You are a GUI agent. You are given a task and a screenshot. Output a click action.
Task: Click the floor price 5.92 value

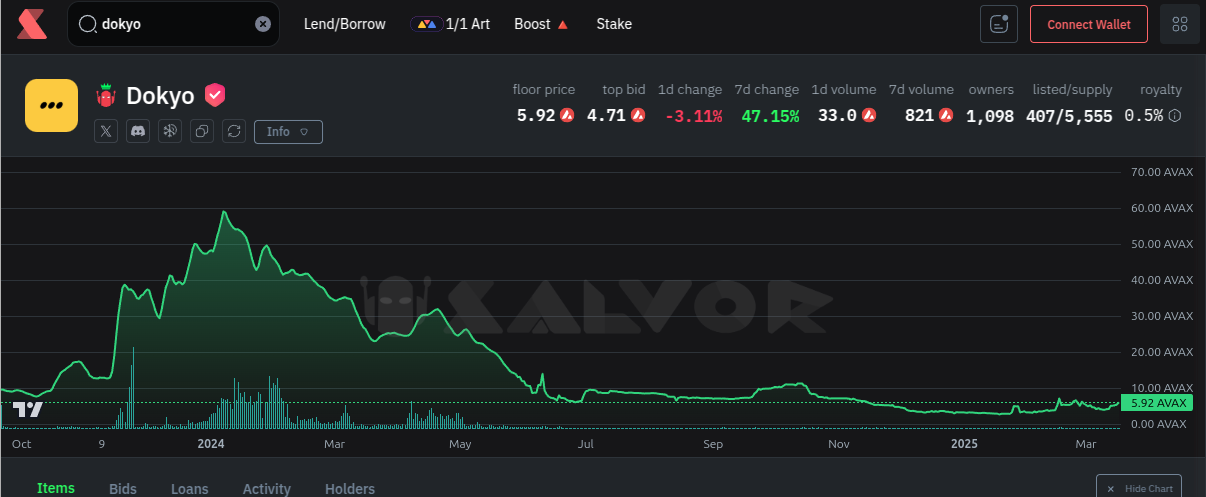536,115
